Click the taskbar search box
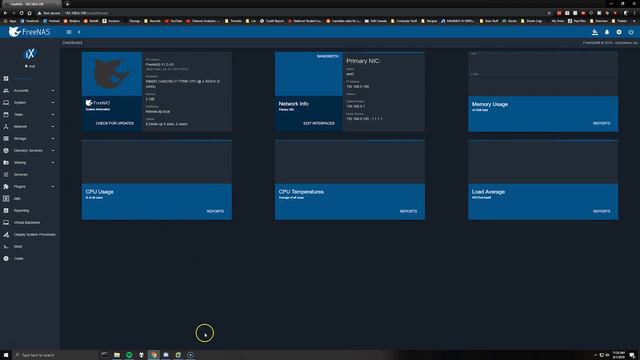 (55, 355)
